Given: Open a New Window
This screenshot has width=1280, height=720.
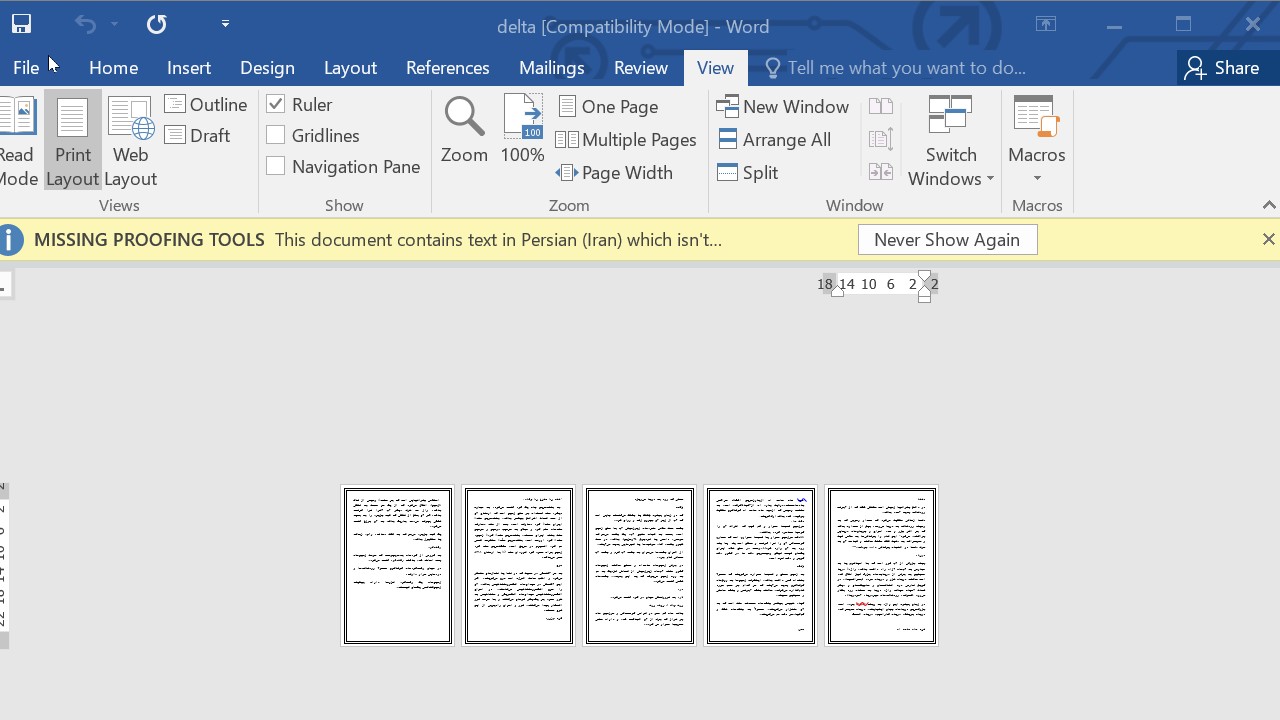Looking at the screenshot, I should 783,106.
